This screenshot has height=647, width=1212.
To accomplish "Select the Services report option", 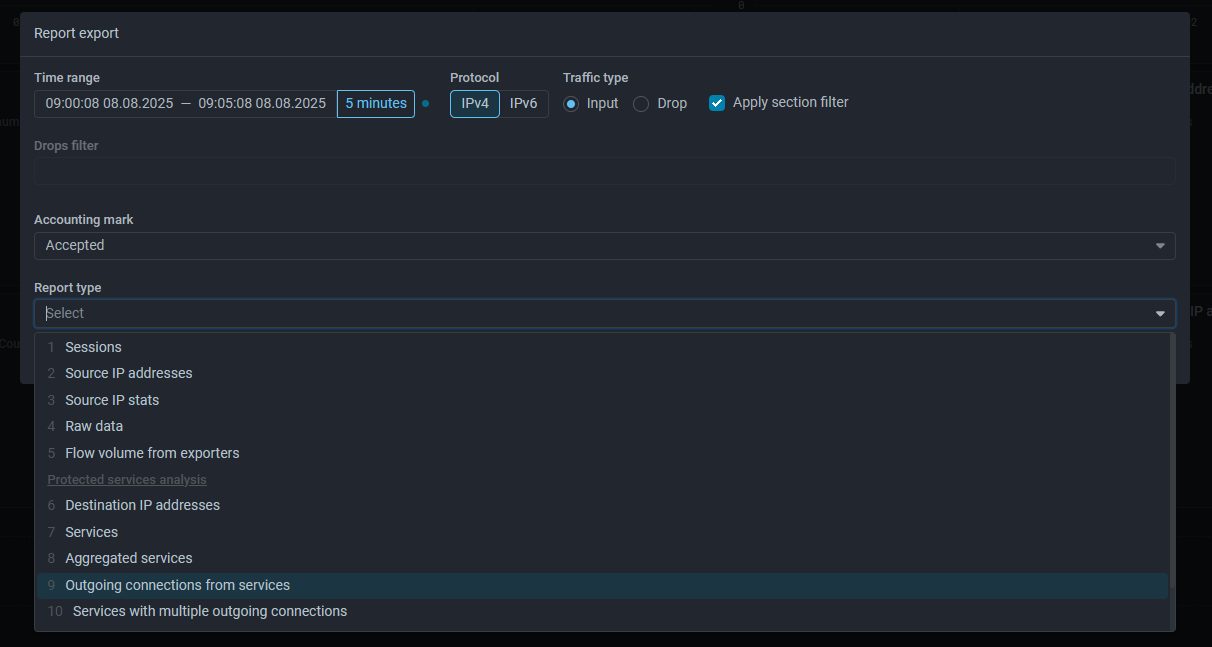I will click(x=91, y=532).
